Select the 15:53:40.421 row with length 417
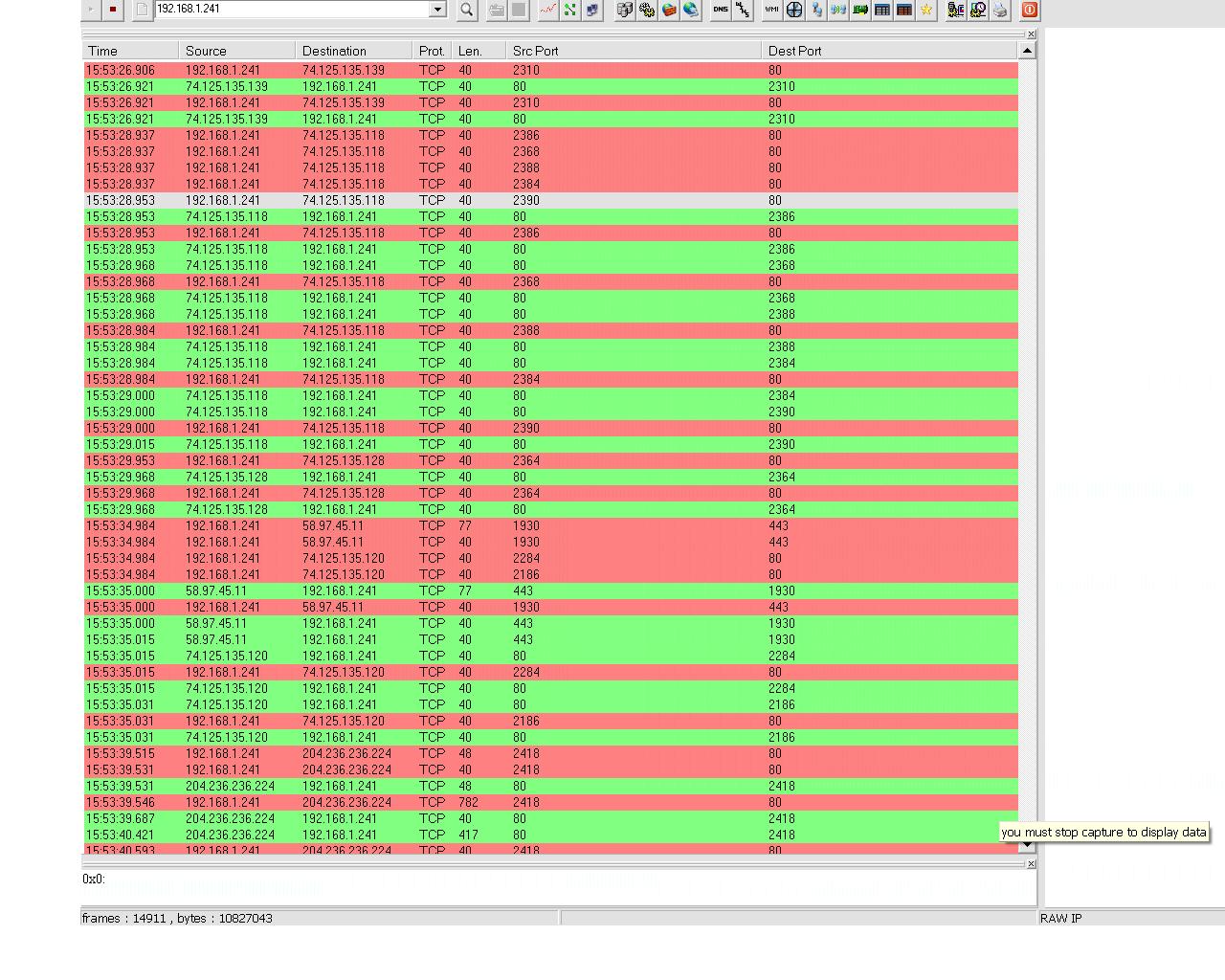The image size is (1225, 980). pos(550,835)
